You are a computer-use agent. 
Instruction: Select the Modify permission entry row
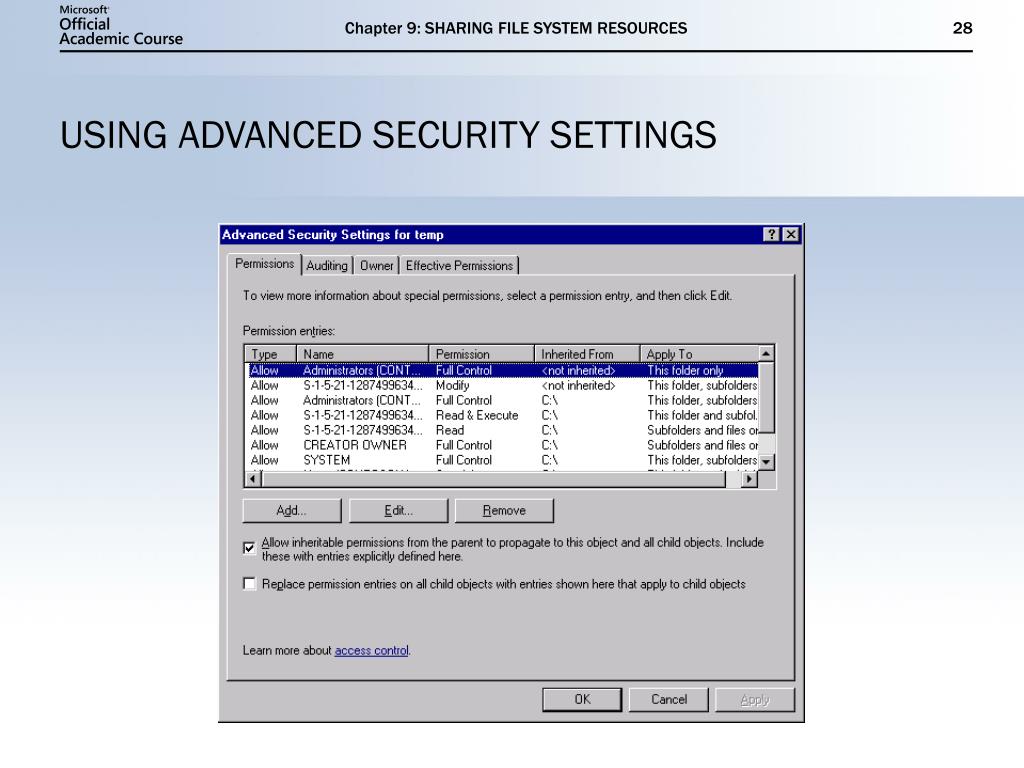coord(502,385)
